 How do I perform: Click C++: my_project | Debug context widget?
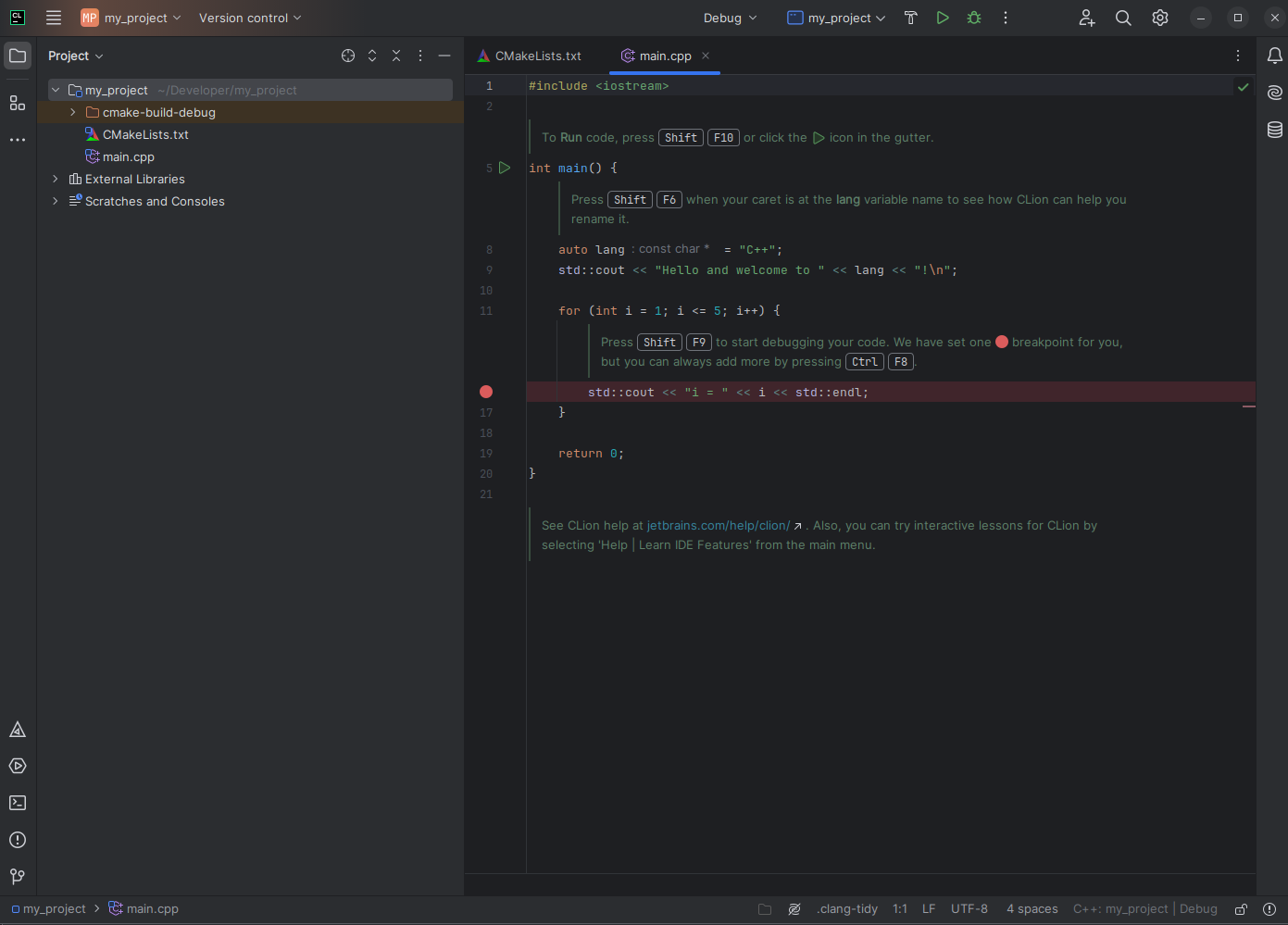click(1145, 909)
